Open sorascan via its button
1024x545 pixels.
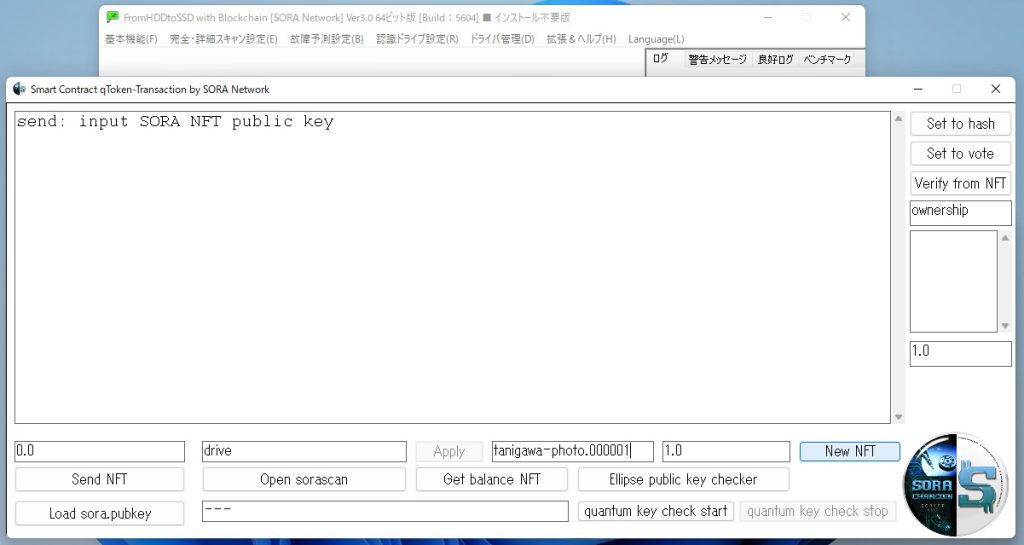tap(304, 480)
